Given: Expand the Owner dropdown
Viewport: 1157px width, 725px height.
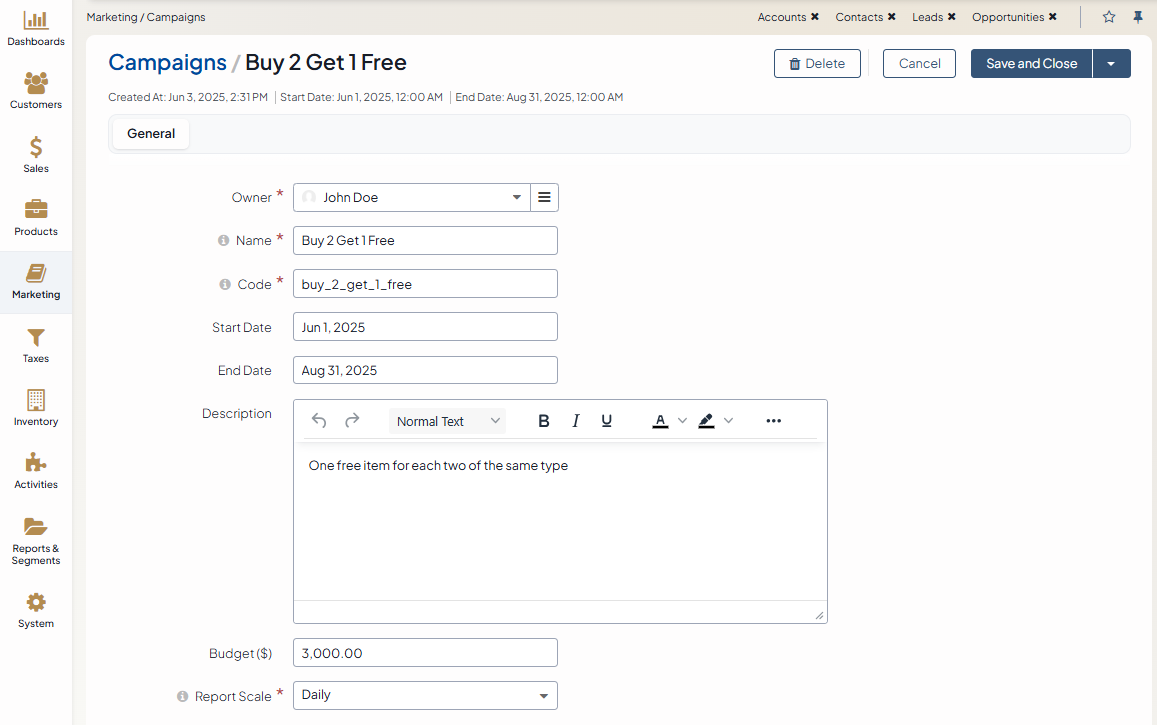Looking at the screenshot, I should pyautogui.click(x=516, y=198).
